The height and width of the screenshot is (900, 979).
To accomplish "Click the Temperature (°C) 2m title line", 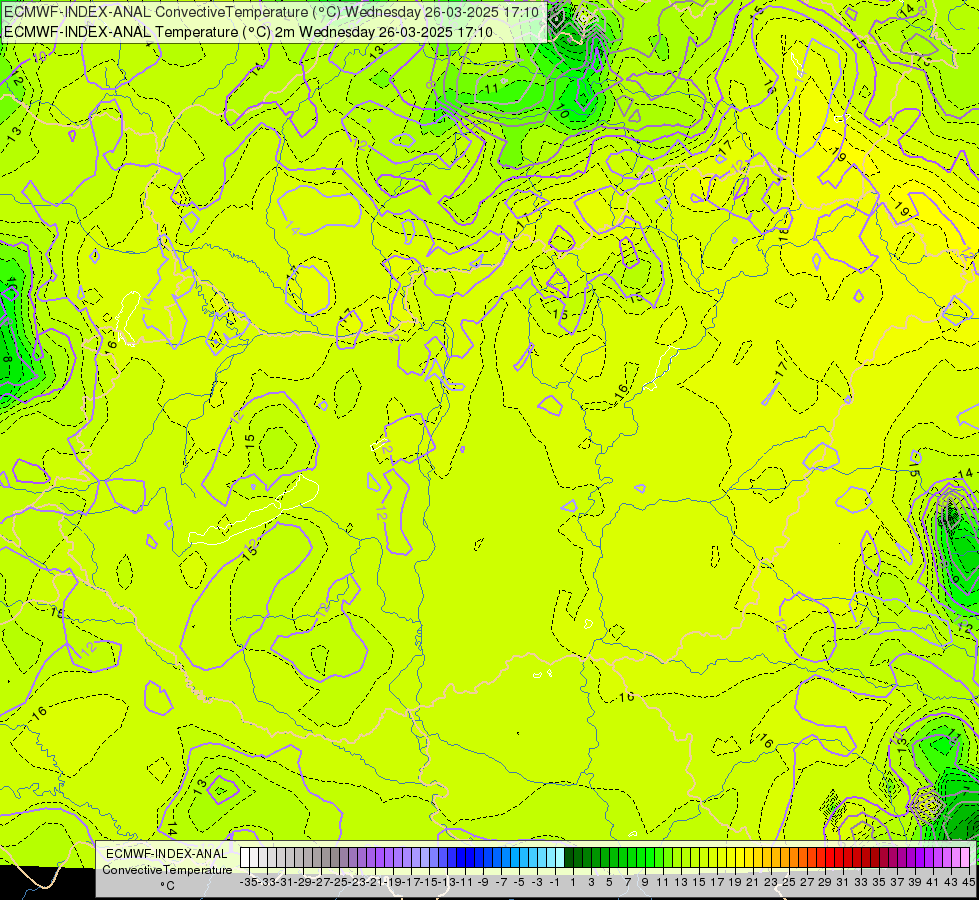I will (x=248, y=32).
